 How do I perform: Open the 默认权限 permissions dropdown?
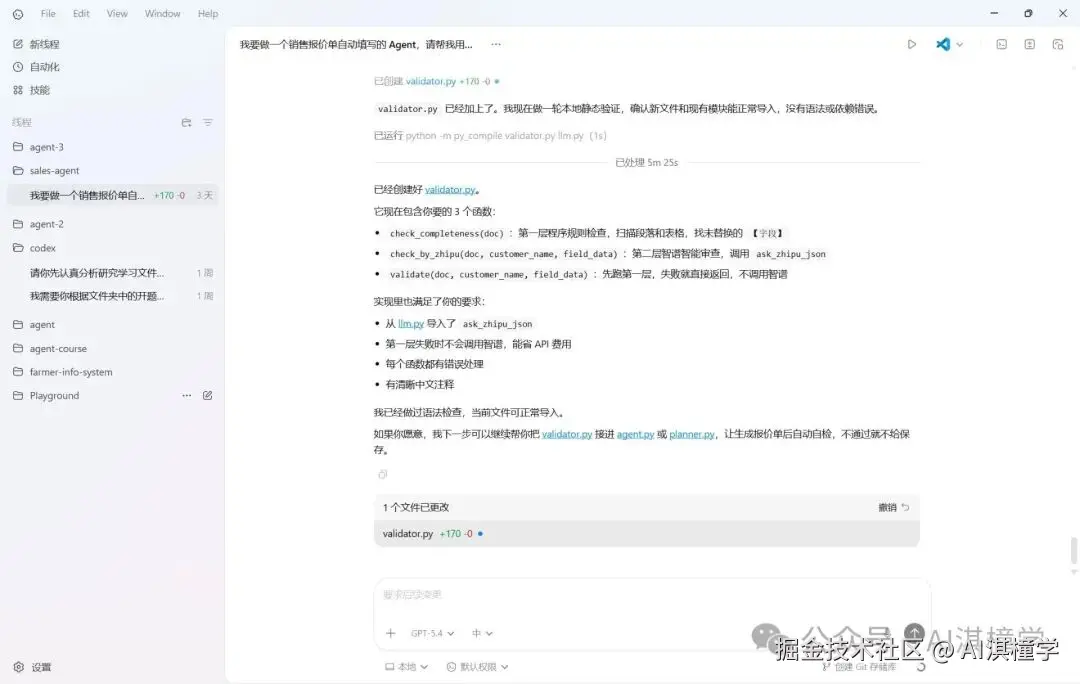(x=477, y=666)
